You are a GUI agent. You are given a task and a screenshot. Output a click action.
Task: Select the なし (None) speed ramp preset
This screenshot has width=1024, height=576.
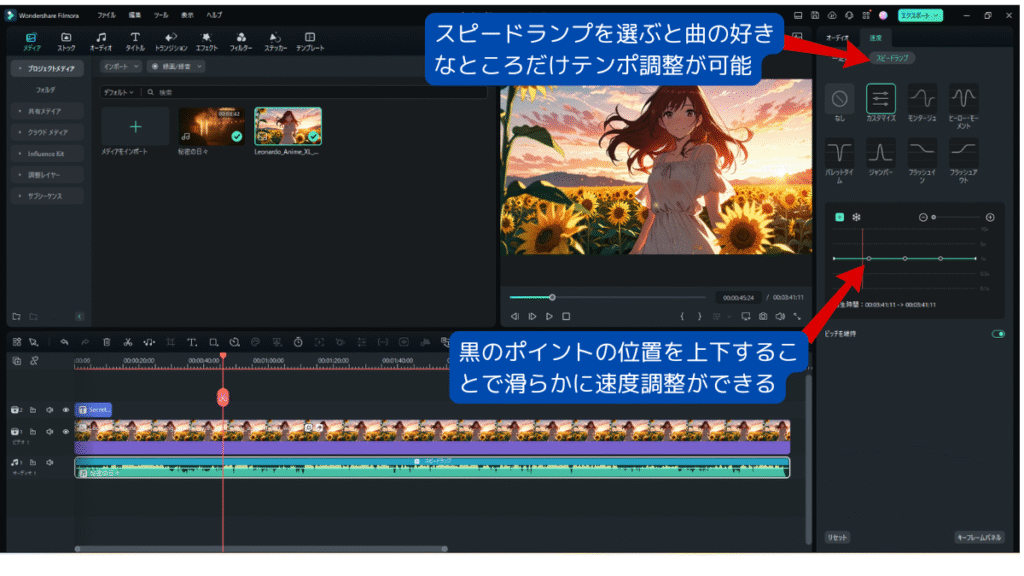(839, 99)
